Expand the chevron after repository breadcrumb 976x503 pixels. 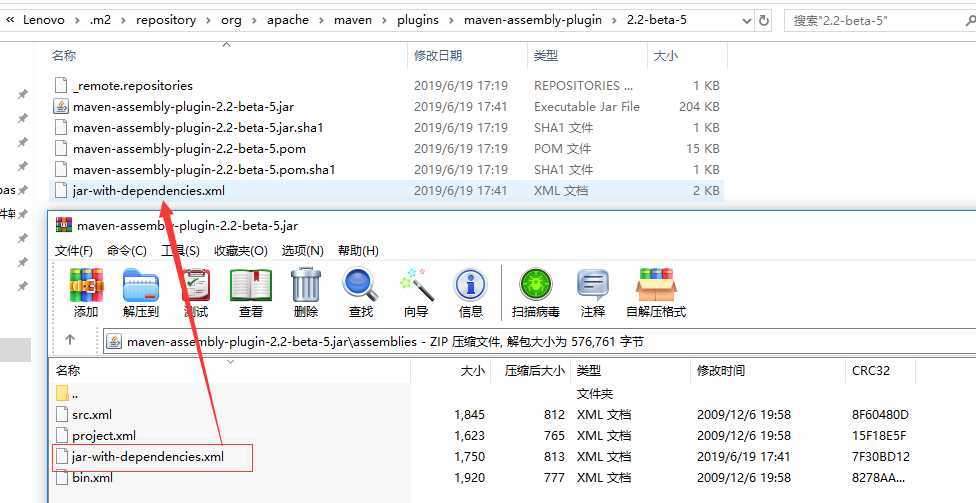pos(209,20)
